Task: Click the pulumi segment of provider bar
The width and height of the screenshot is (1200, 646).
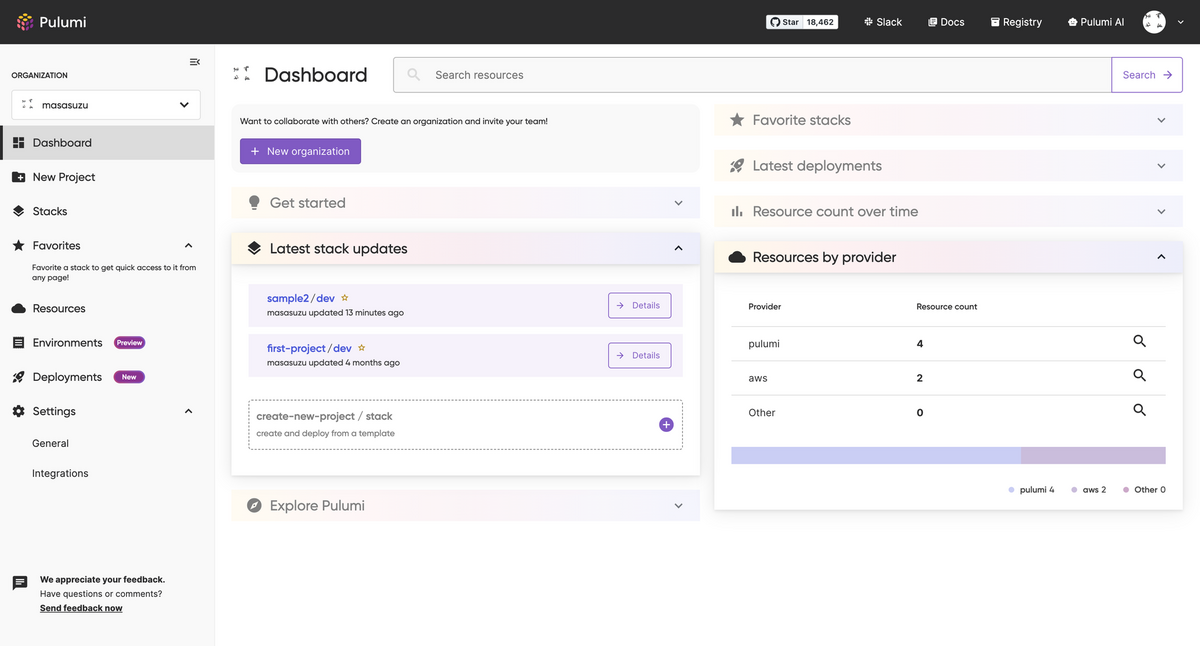Action: (x=876, y=456)
